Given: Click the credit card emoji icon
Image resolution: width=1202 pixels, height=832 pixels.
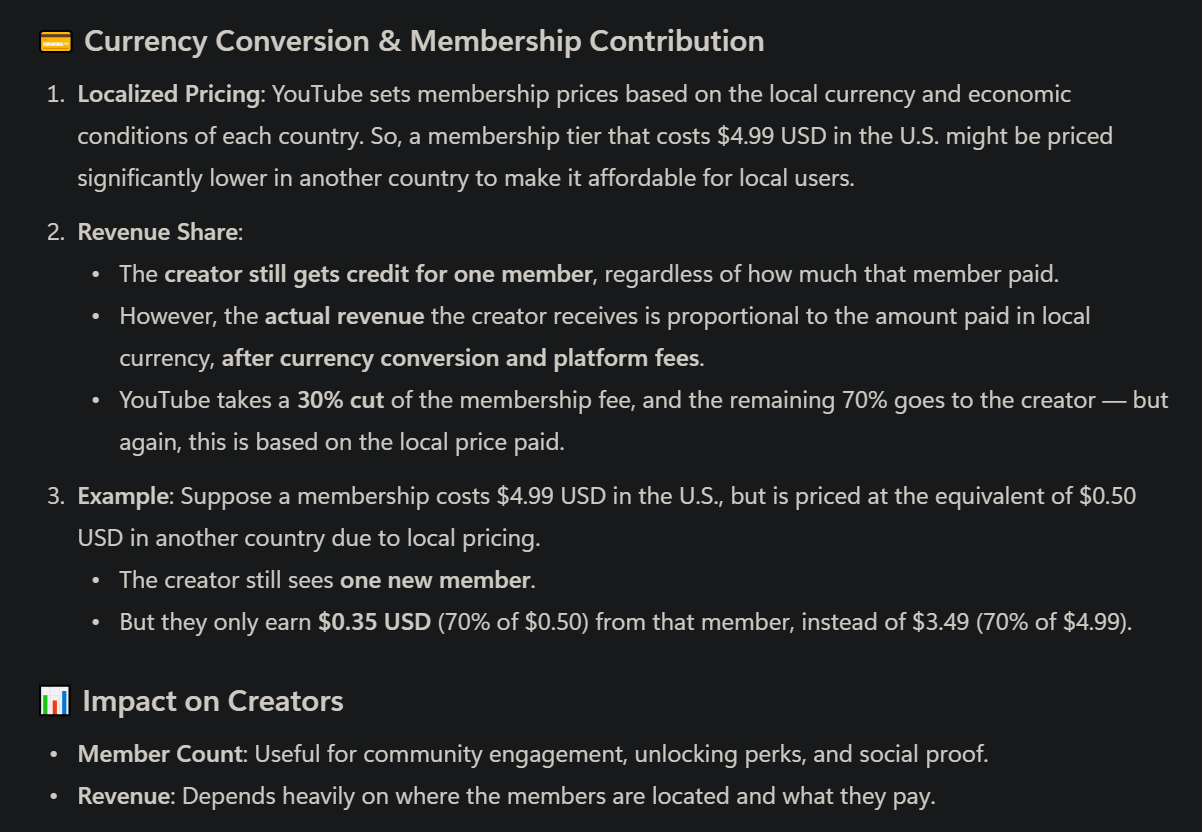Looking at the screenshot, I should [54, 42].
